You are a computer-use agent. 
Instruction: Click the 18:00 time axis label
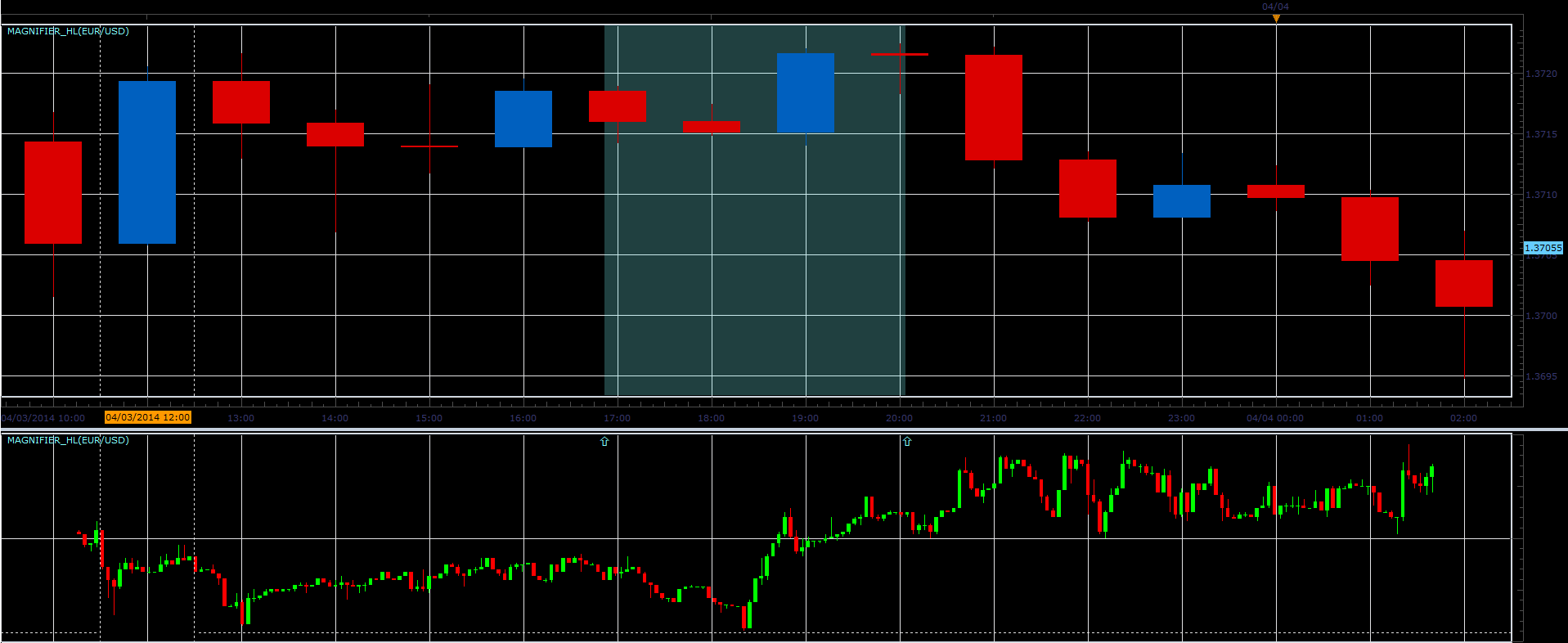pos(712,418)
